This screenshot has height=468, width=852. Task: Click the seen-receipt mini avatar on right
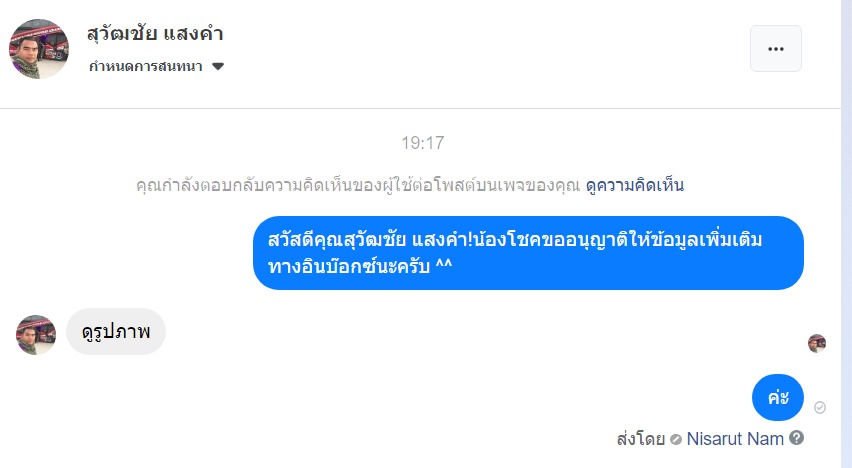coord(817,343)
